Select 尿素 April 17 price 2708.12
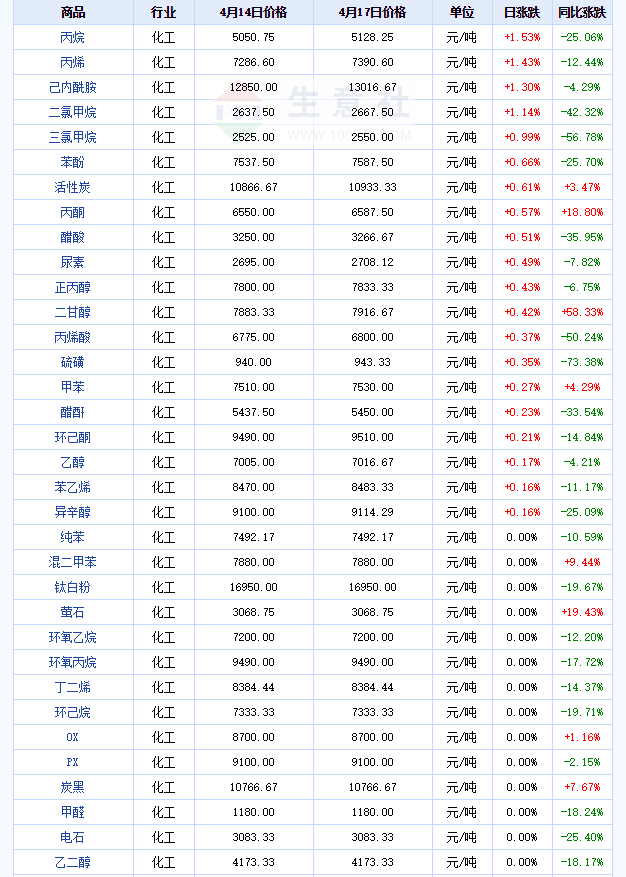This screenshot has height=877, width=626. tap(373, 262)
